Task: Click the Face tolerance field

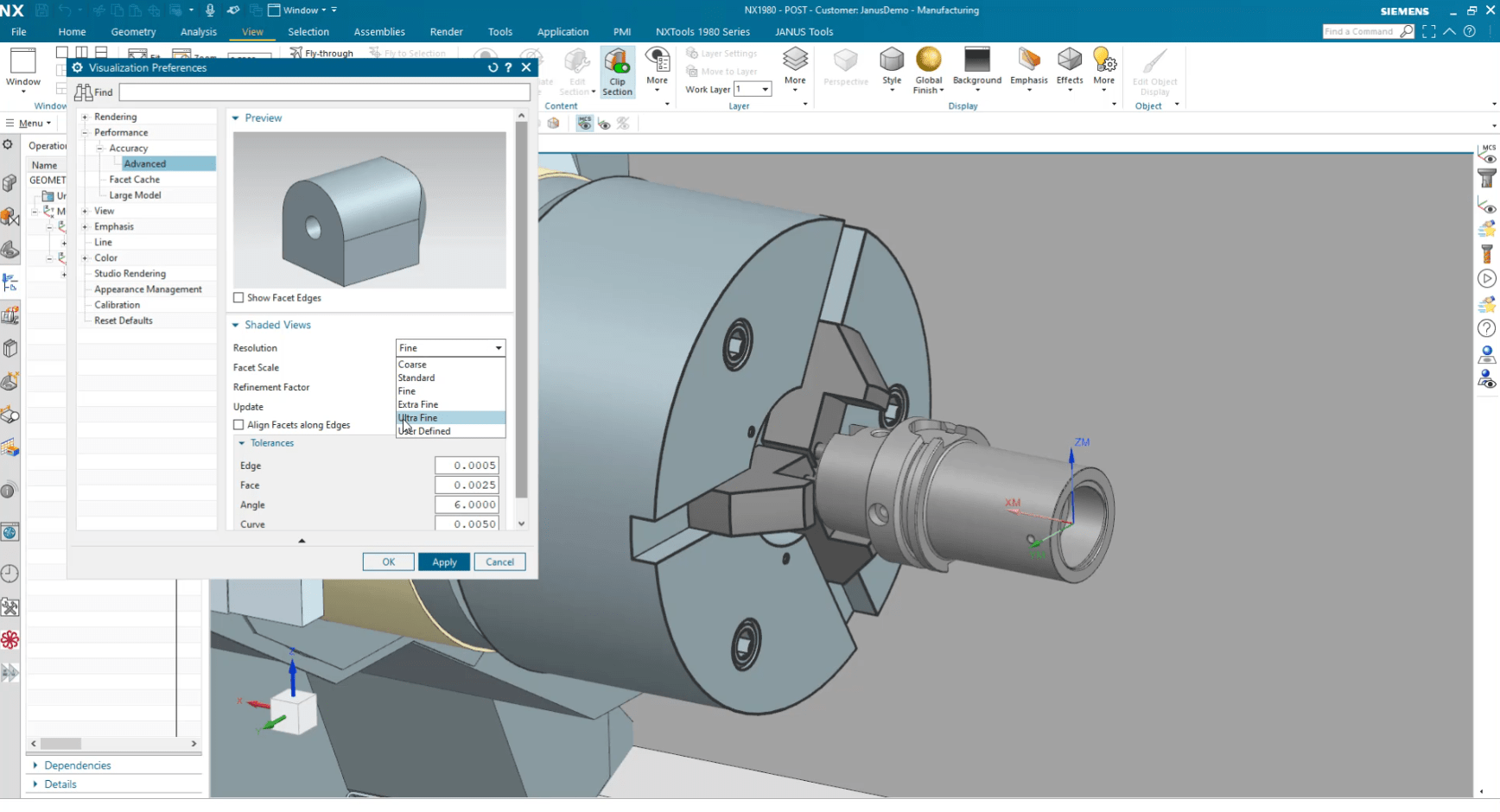Action: pos(467,485)
